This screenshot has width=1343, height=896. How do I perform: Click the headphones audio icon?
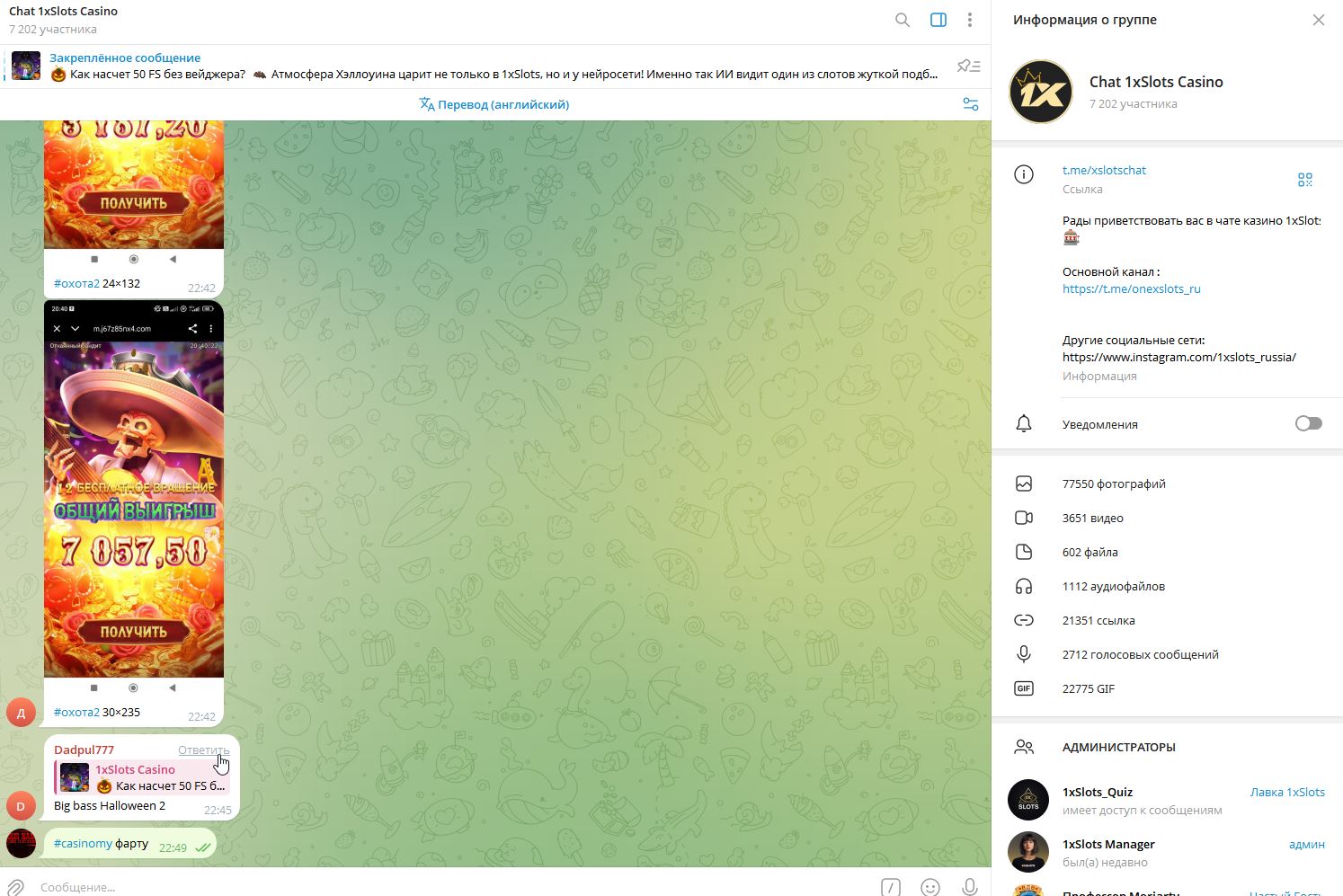(x=1024, y=586)
